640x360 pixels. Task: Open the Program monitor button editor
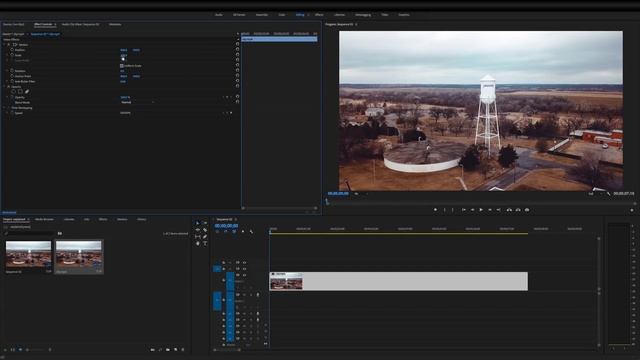tap(632, 210)
